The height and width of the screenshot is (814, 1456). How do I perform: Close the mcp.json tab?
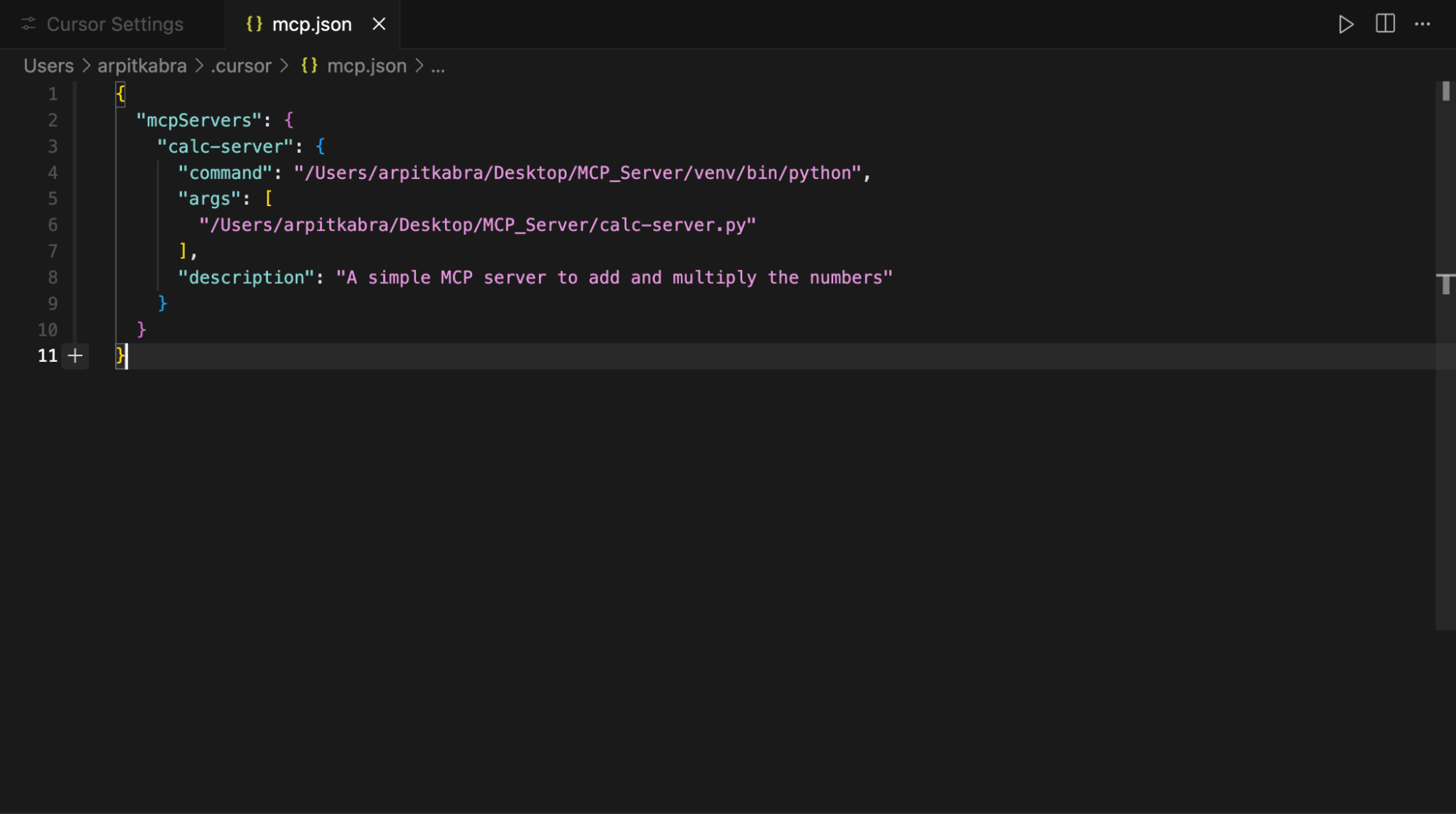click(x=379, y=24)
